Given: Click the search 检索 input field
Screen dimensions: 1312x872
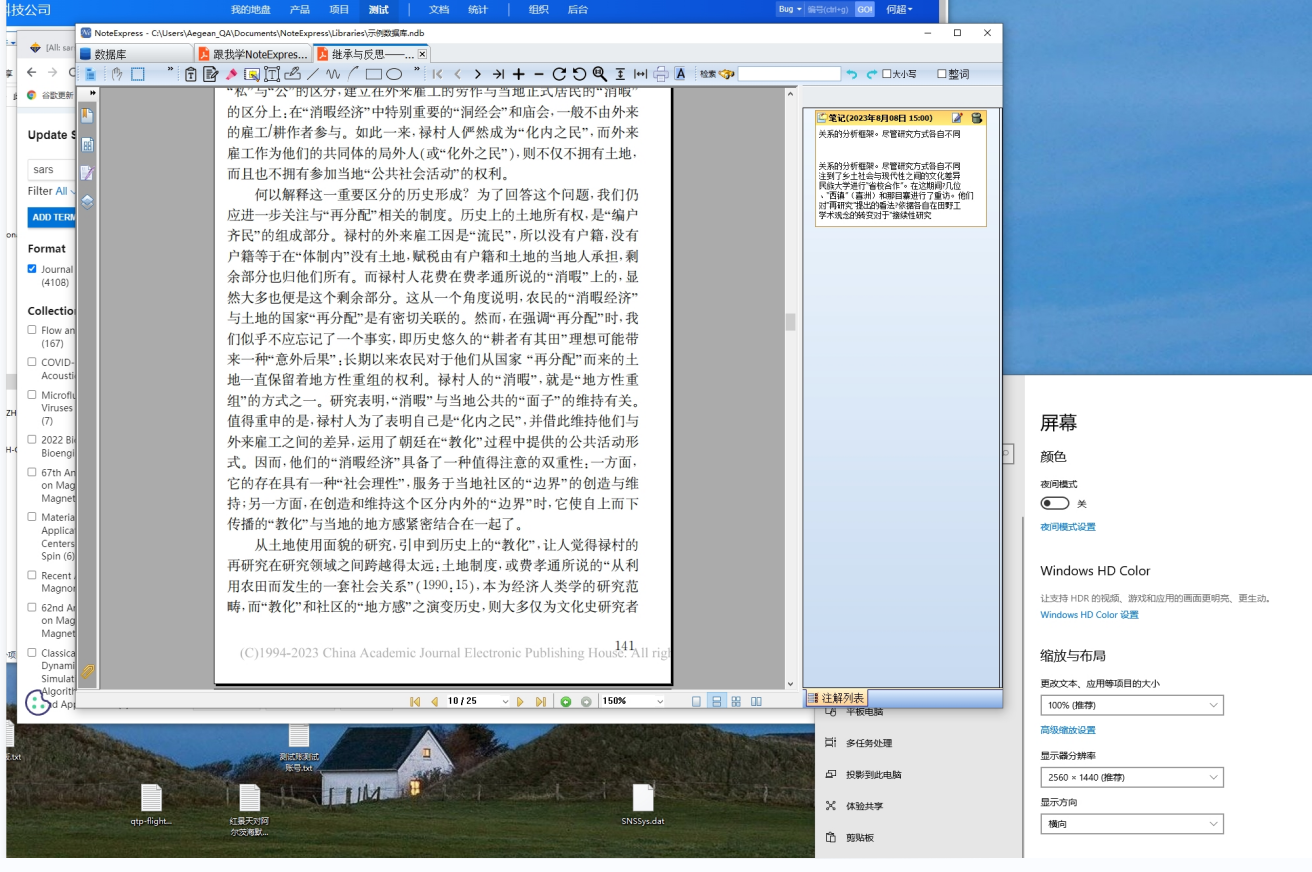Looking at the screenshot, I should point(789,74).
